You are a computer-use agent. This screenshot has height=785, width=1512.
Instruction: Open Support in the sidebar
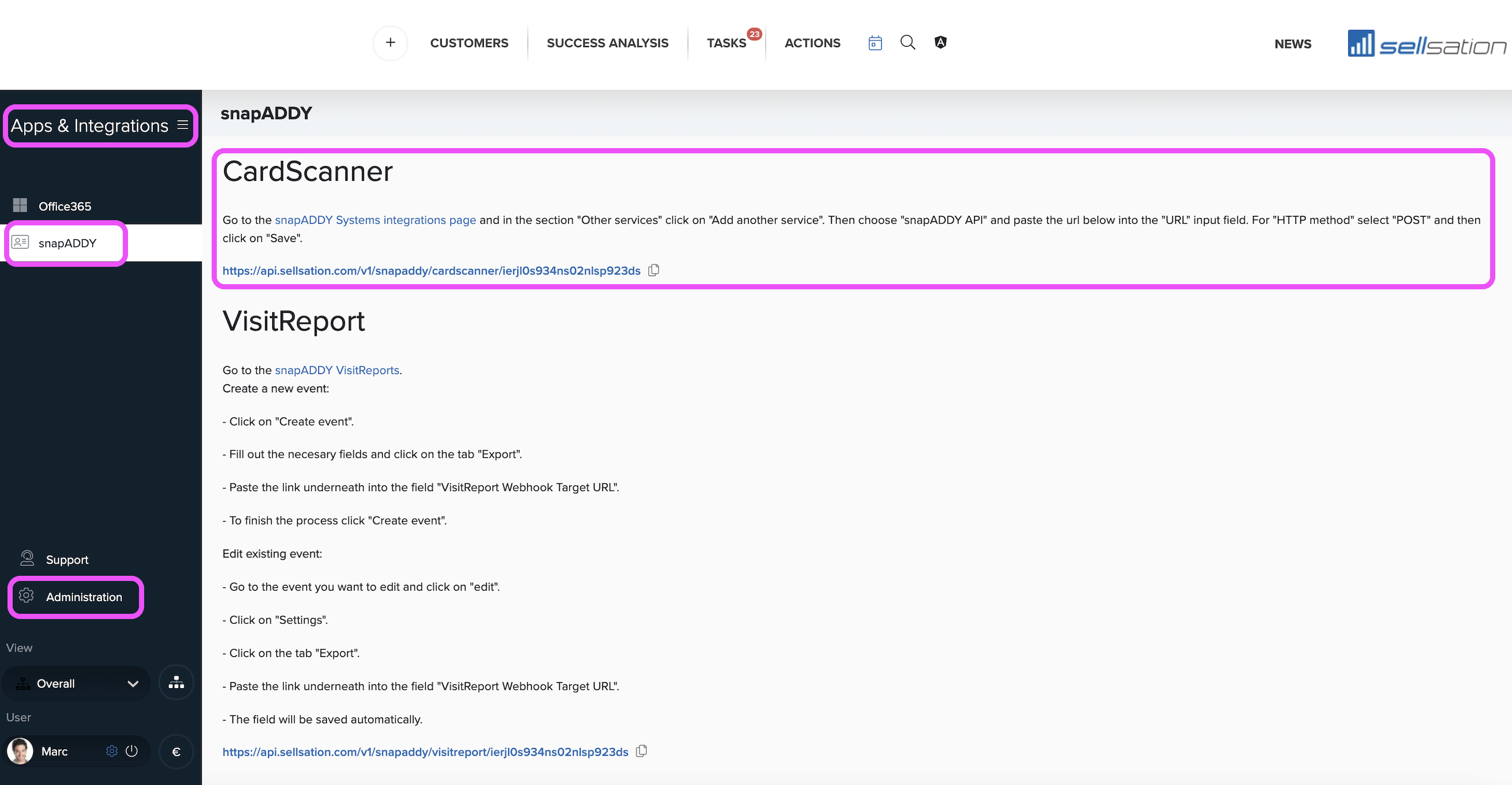coord(67,559)
